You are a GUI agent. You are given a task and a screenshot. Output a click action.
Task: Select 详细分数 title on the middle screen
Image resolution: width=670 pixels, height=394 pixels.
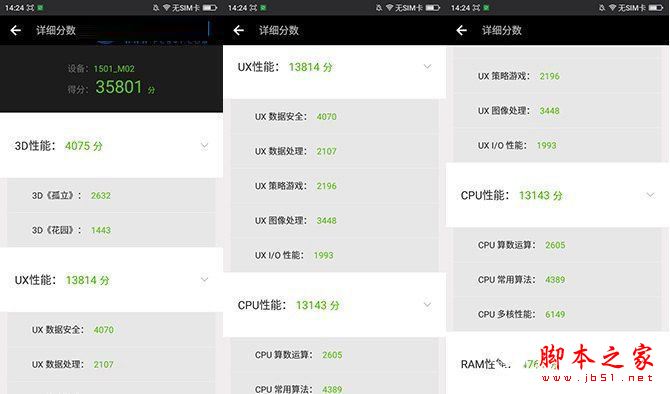(279, 30)
